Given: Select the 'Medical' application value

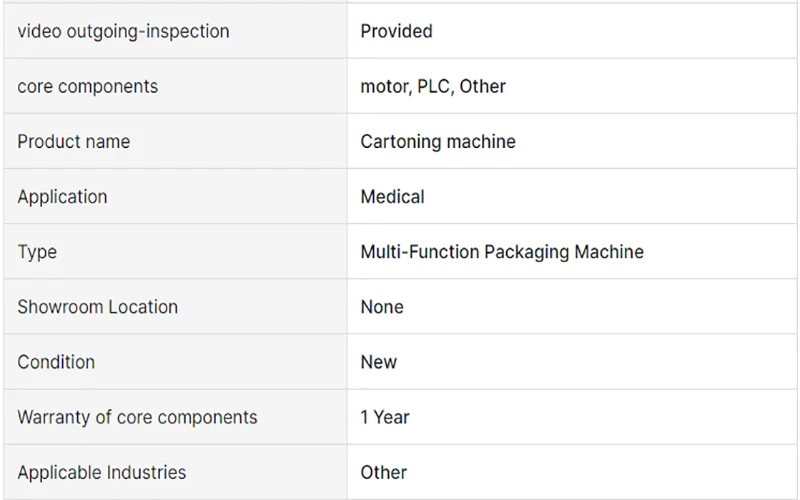Looking at the screenshot, I should pyautogui.click(x=392, y=197).
